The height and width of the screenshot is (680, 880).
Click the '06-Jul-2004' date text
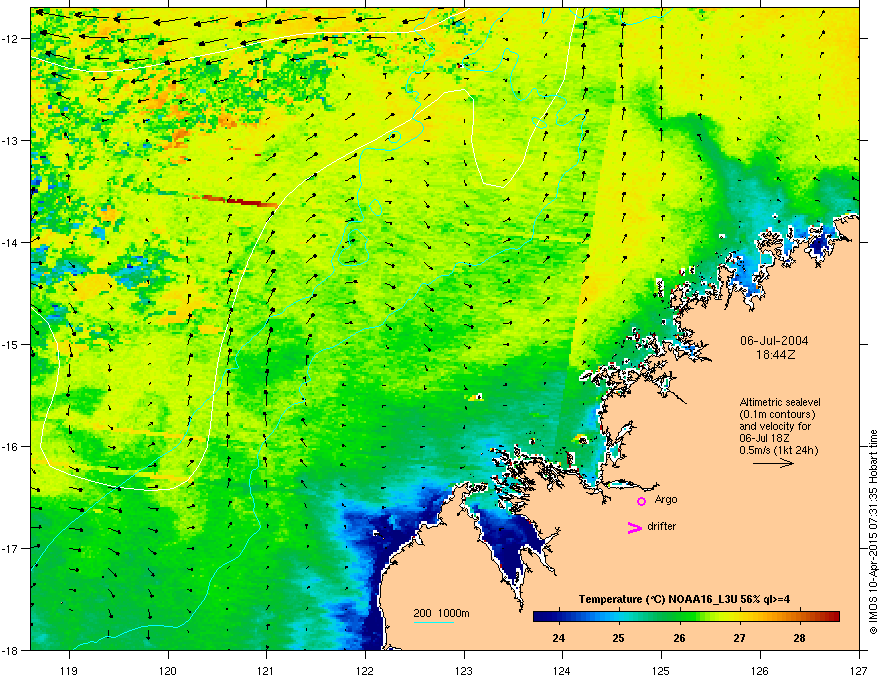pyautogui.click(x=774, y=341)
